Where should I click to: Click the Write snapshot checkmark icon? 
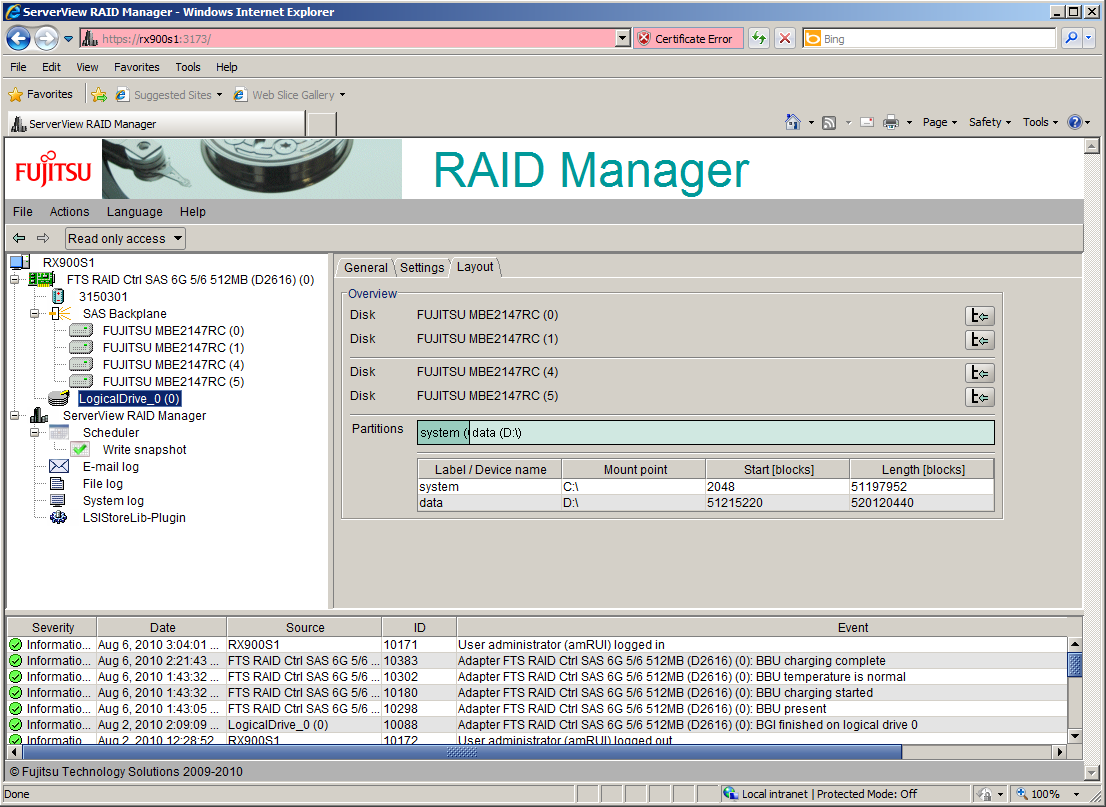coord(80,449)
